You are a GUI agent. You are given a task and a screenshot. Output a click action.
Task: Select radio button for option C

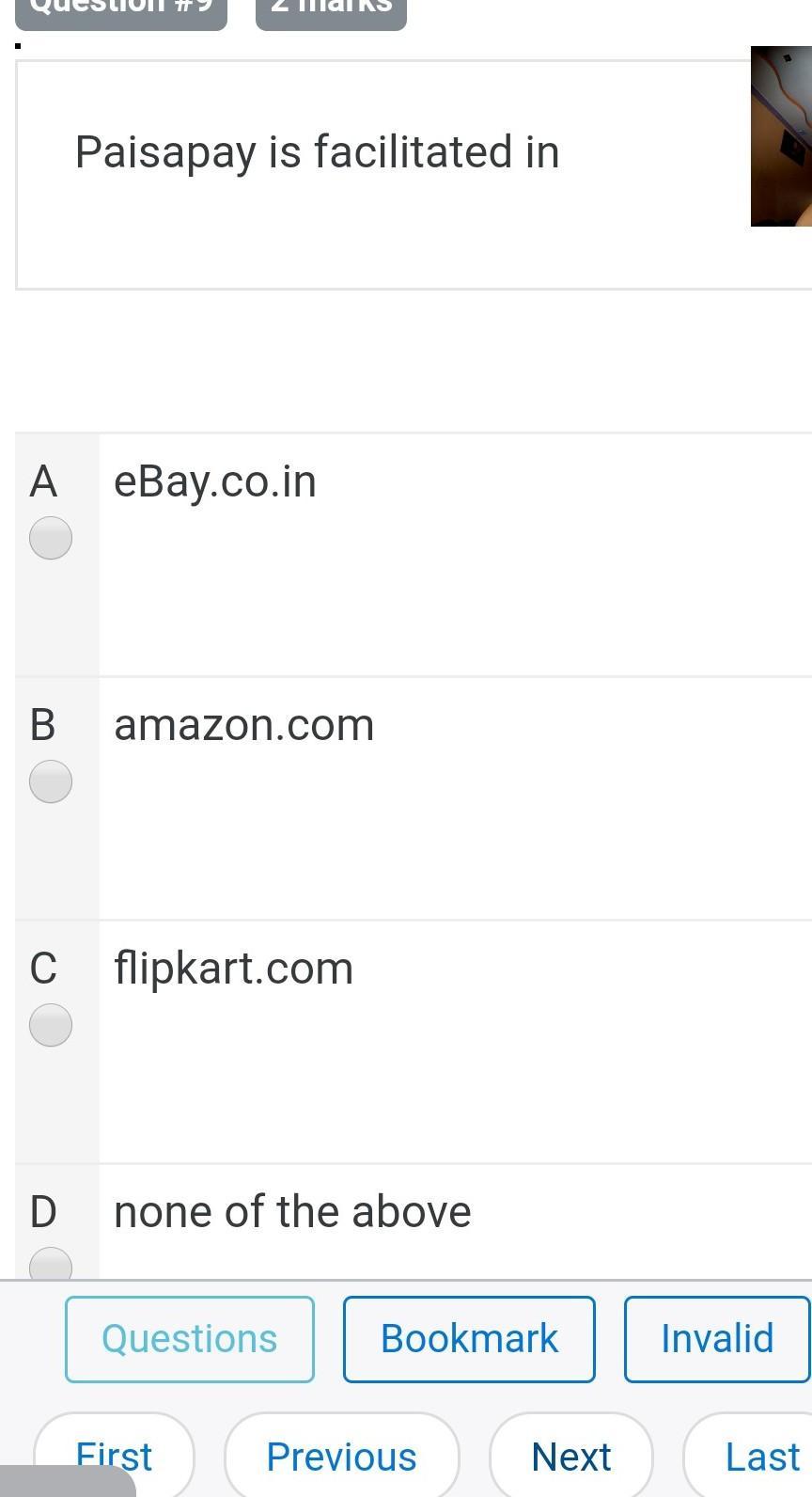51,1025
